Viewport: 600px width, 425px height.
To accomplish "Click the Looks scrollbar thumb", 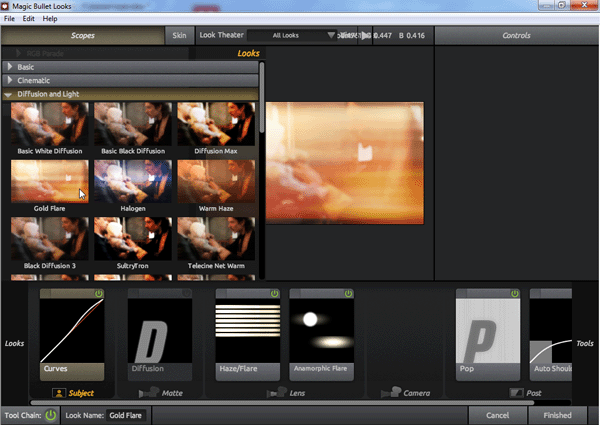I will coord(262,98).
